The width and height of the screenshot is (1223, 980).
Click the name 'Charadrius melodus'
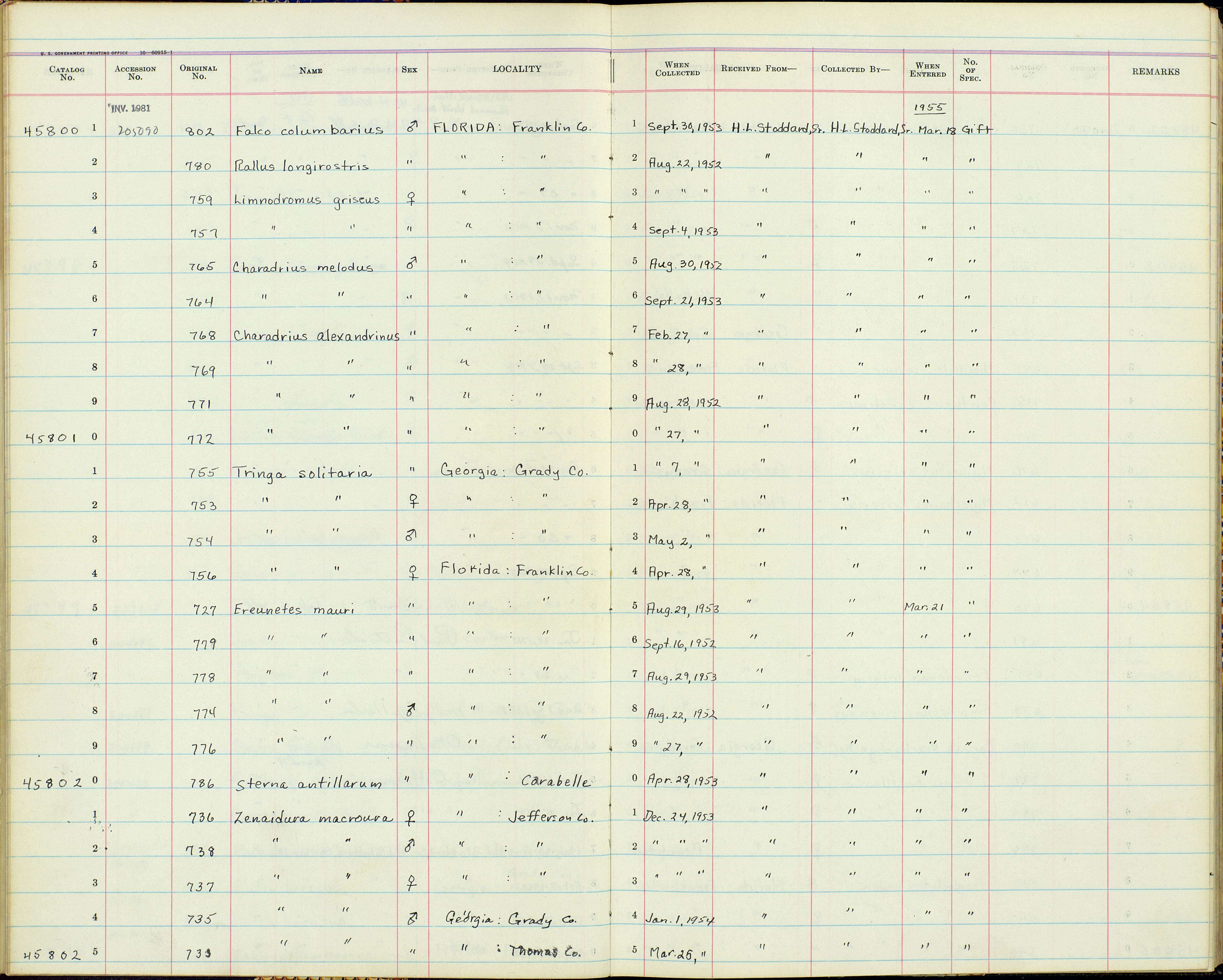coord(303,267)
